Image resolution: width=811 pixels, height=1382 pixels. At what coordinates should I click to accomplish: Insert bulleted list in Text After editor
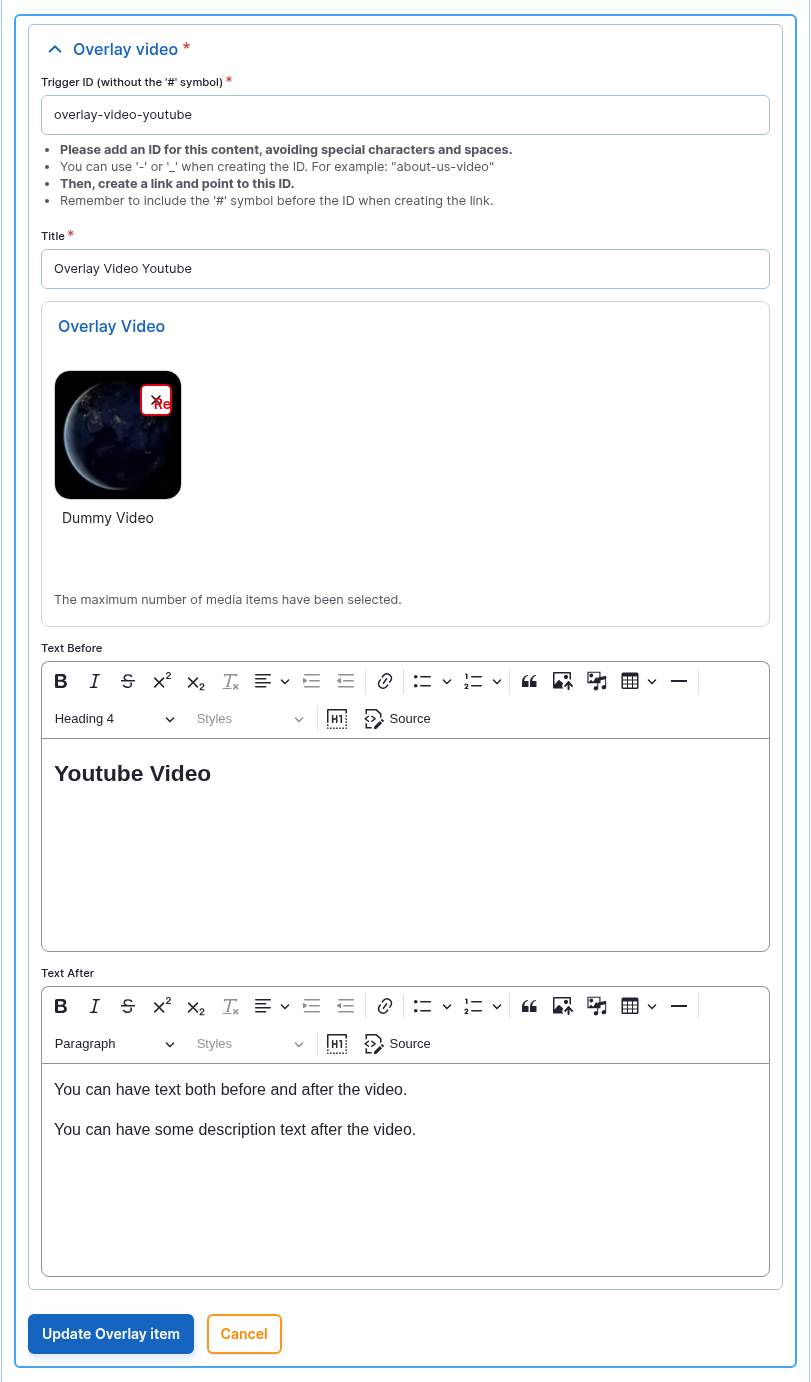423,1006
